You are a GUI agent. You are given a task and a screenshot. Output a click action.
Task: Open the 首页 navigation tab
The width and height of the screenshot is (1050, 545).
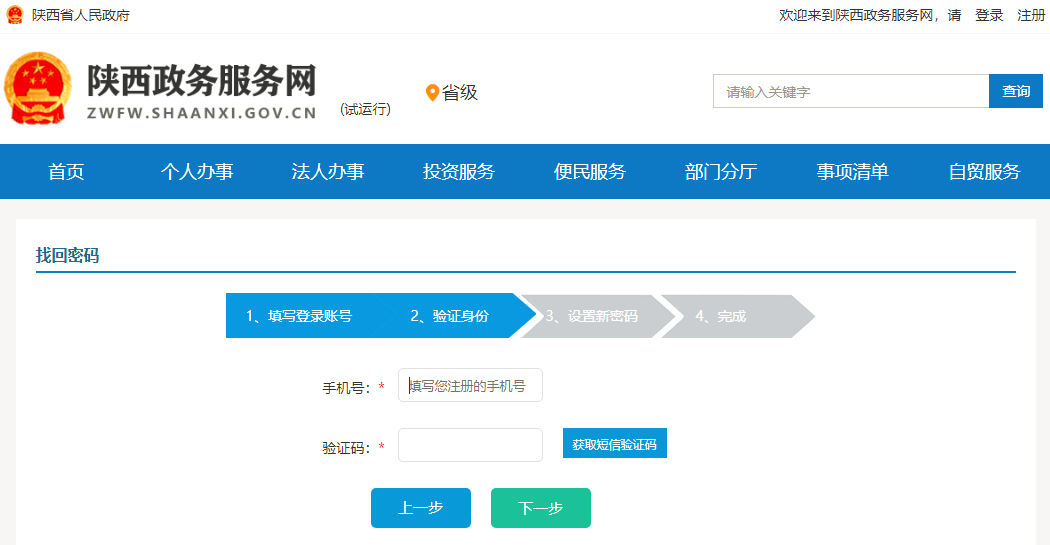[x=66, y=172]
